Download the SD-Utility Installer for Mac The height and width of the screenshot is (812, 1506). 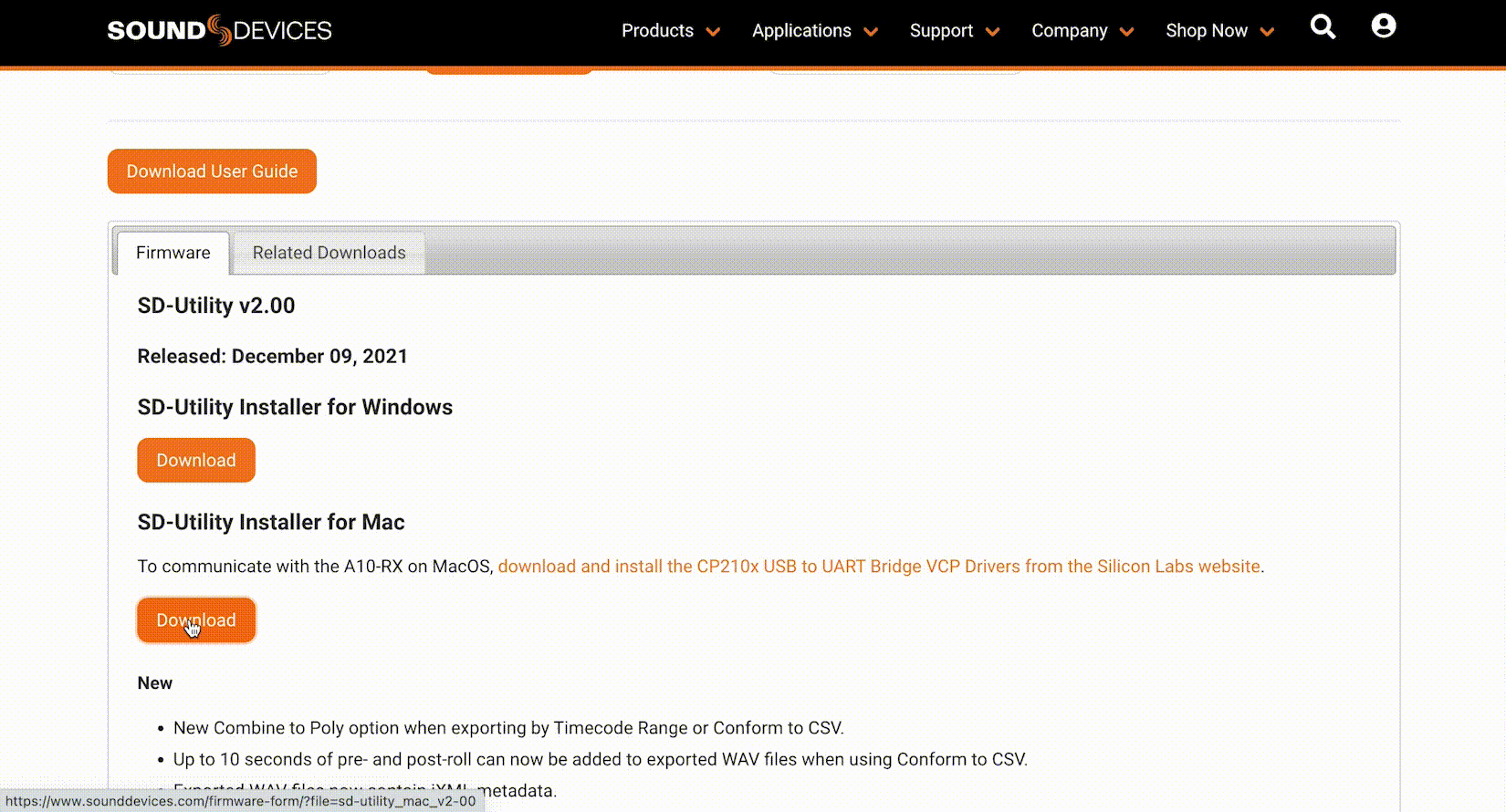[196, 620]
